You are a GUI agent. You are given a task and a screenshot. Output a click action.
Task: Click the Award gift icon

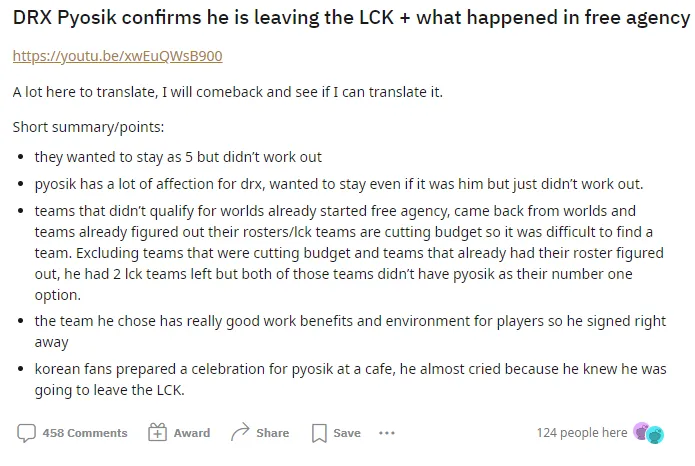point(157,433)
